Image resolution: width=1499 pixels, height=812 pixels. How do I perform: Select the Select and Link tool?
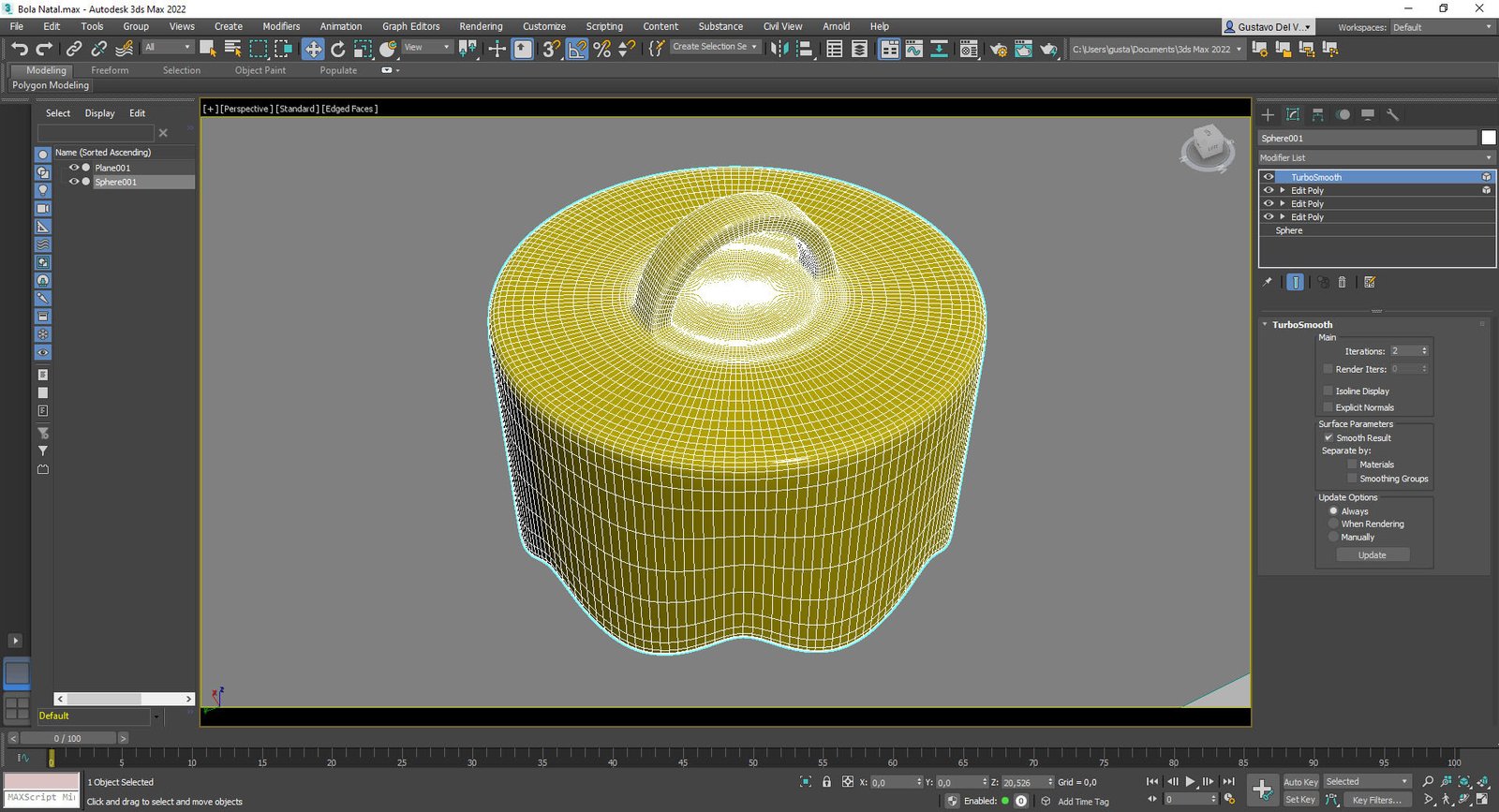[x=74, y=49]
